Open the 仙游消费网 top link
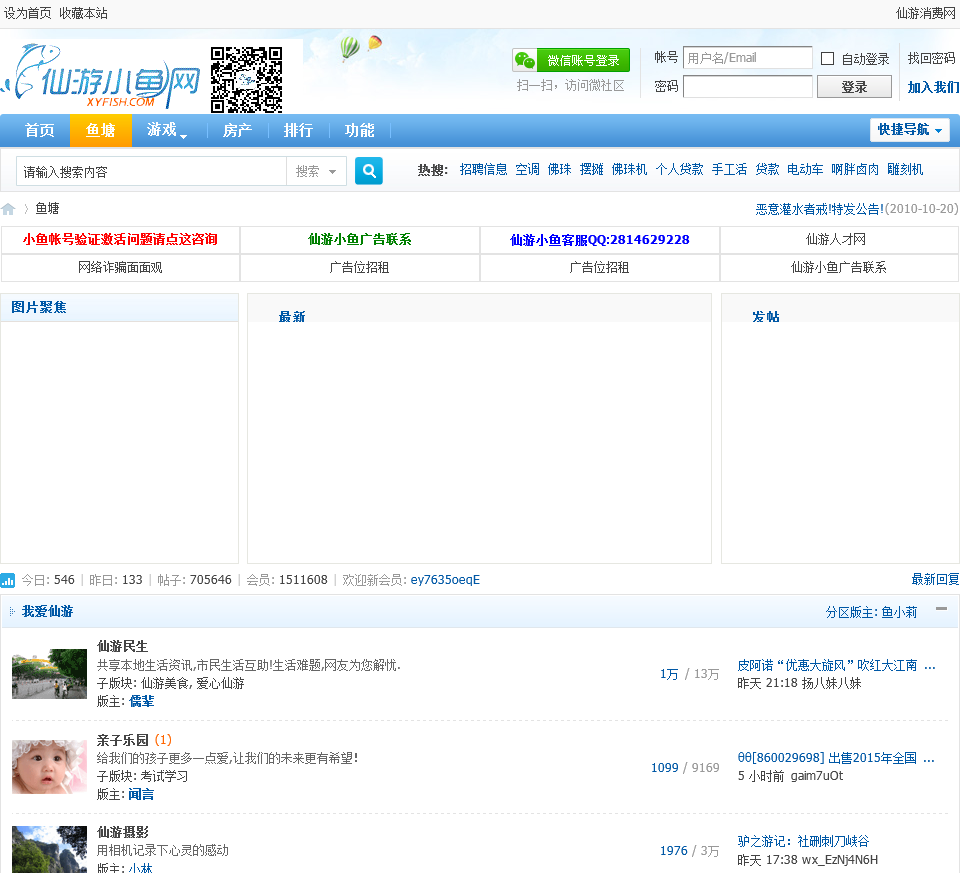Viewport: 960px width, 873px height. tap(926, 13)
